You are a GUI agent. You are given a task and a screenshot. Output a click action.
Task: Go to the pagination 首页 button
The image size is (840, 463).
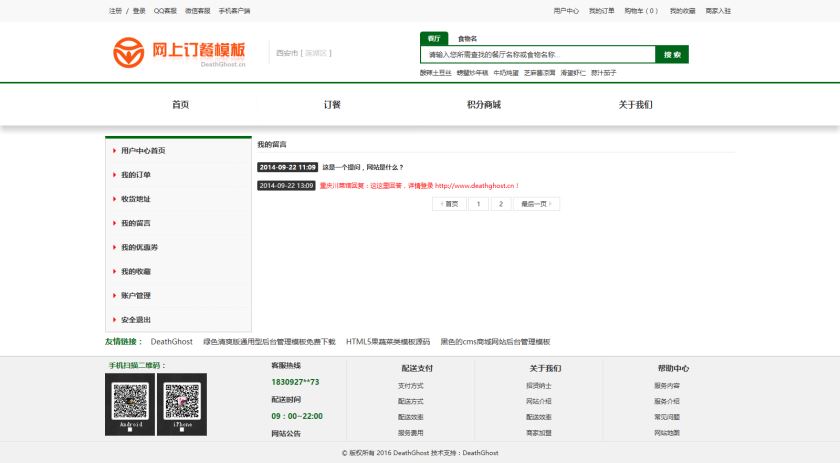click(x=449, y=204)
